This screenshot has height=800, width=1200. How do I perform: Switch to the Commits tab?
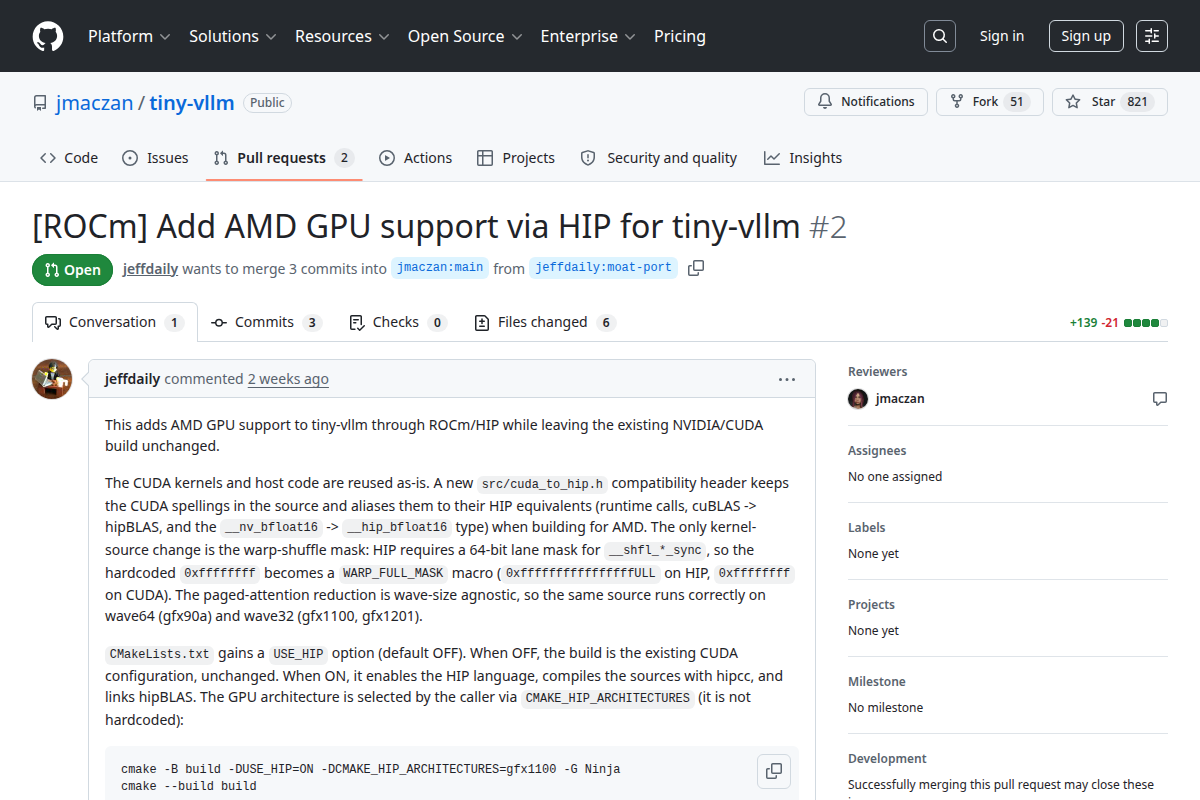(266, 322)
